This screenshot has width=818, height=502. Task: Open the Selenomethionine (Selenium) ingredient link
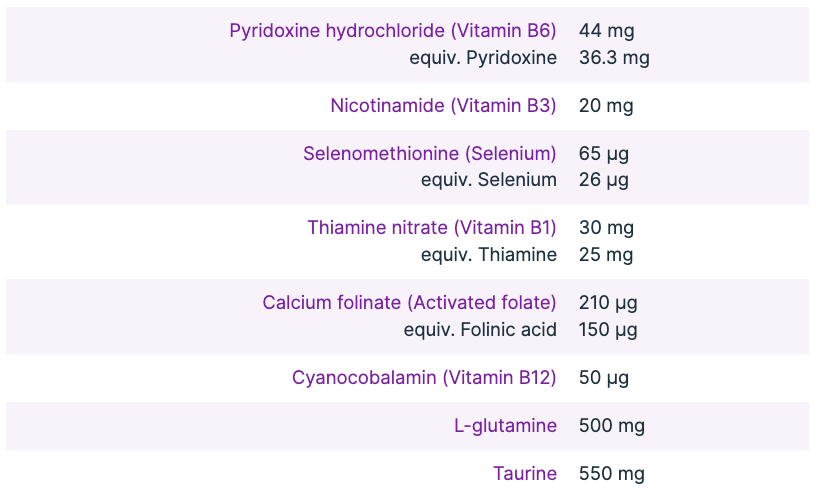click(x=429, y=154)
